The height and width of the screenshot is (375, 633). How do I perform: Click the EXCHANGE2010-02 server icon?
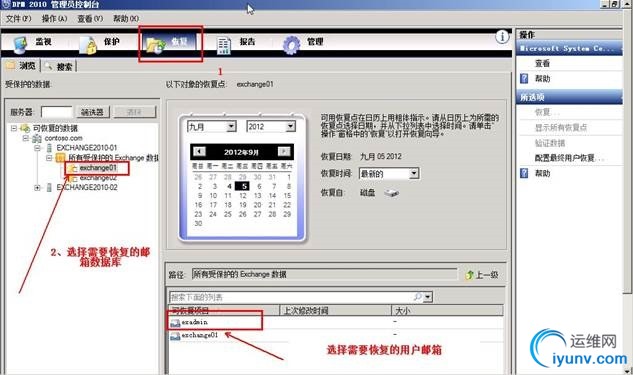[49, 187]
